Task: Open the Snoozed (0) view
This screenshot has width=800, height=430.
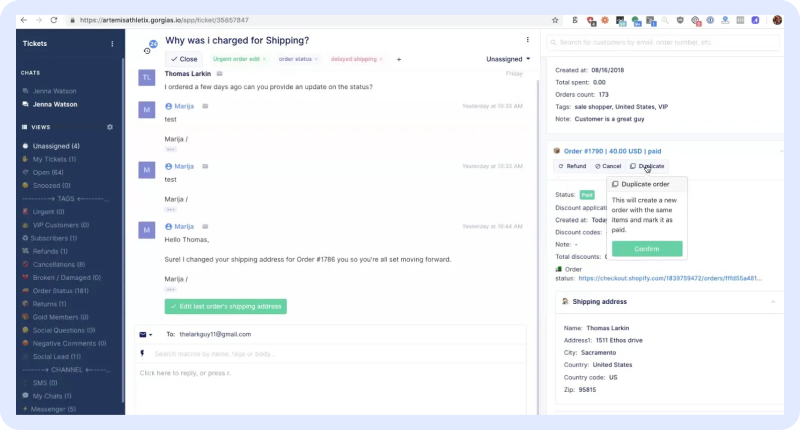Action: 52,186
